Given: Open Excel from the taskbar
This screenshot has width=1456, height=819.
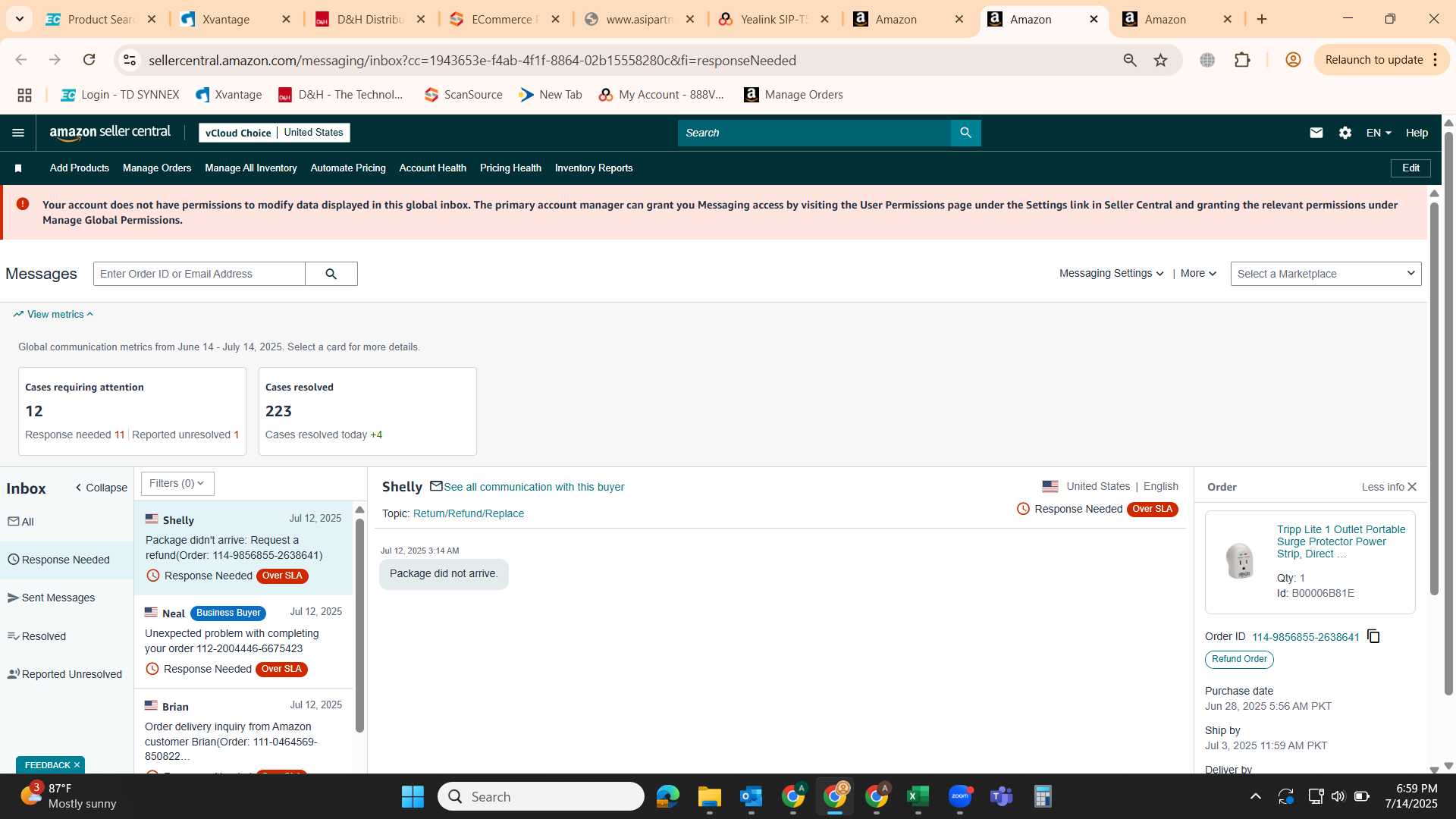Looking at the screenshot, I should 918,796.
